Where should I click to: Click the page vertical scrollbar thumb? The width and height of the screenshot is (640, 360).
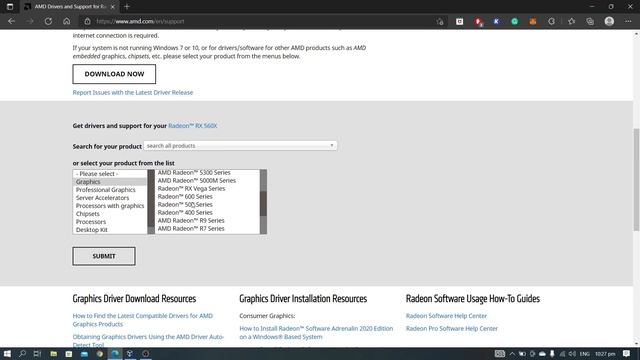coord(636,180)
